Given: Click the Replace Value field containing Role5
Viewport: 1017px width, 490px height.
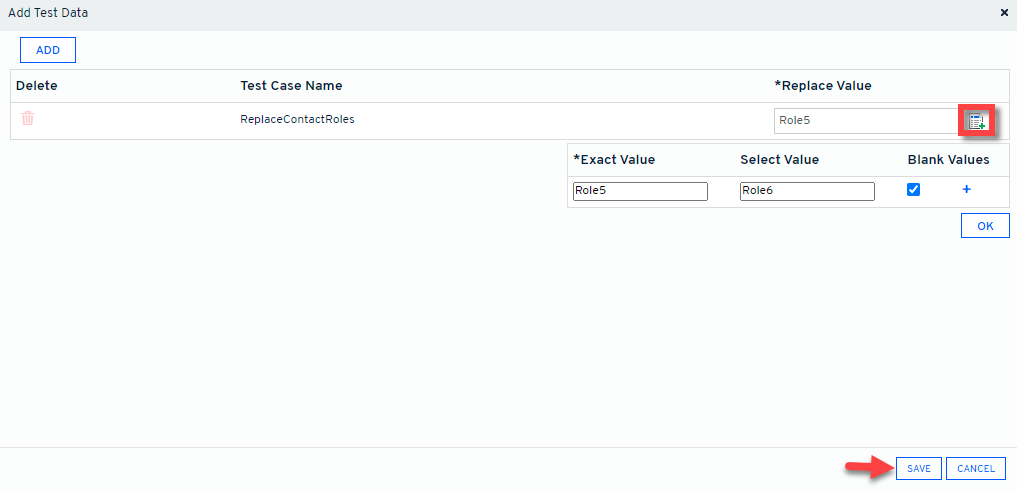Looking at the screenshot, I should coord(865,121).
